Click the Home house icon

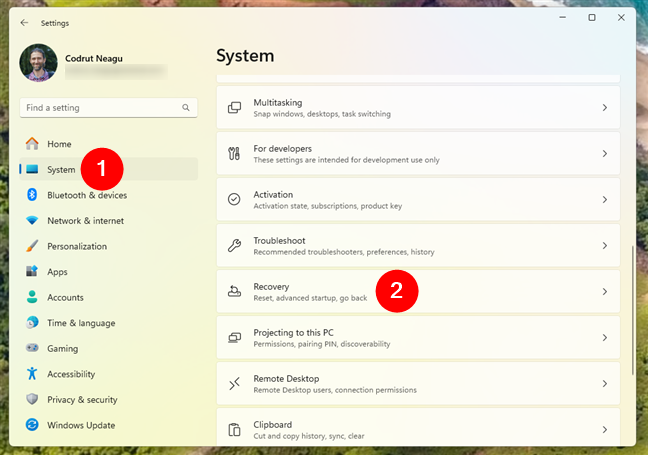click(x=32, y=143)
